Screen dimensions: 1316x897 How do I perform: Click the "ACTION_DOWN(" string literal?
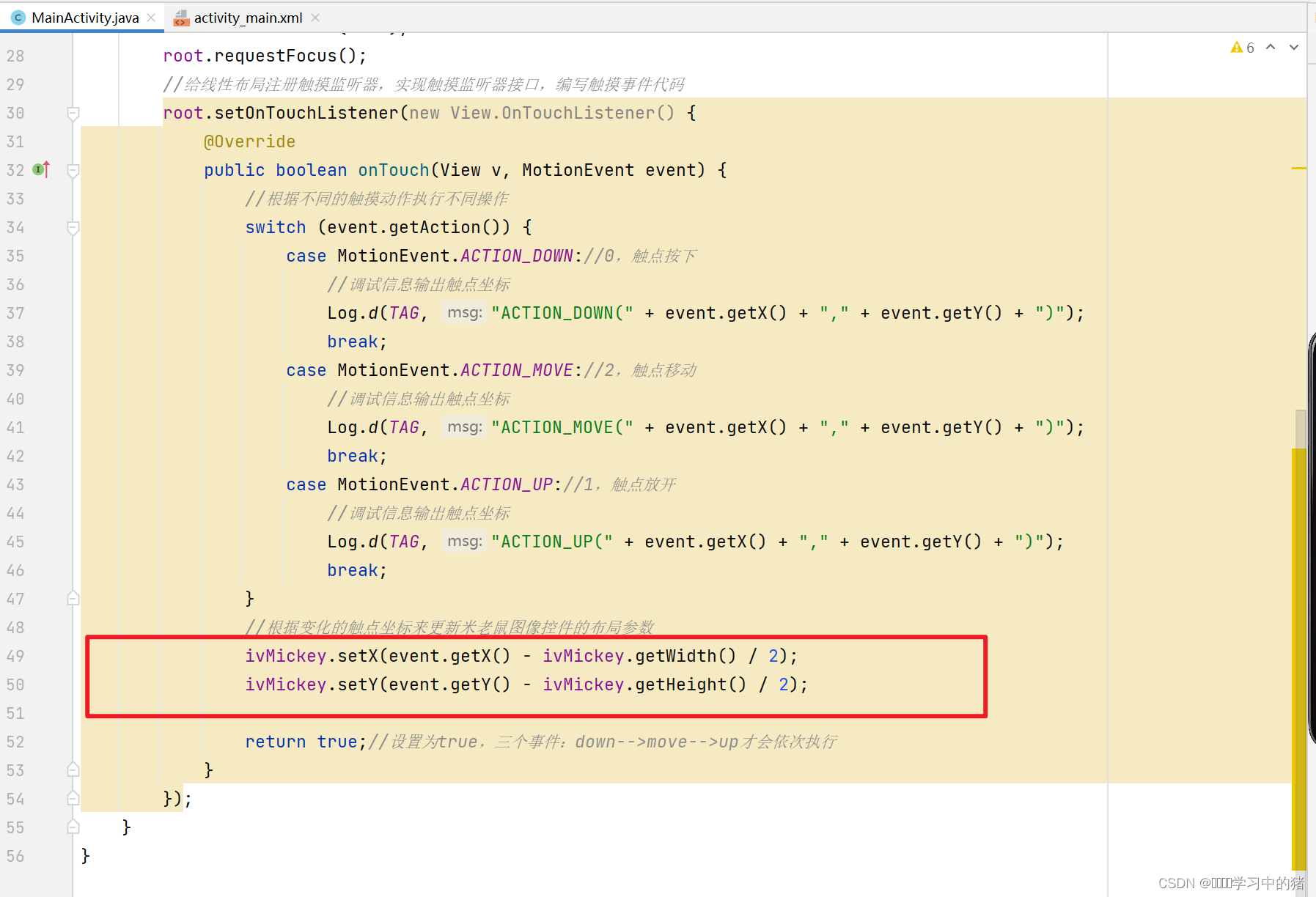[562, 313]
